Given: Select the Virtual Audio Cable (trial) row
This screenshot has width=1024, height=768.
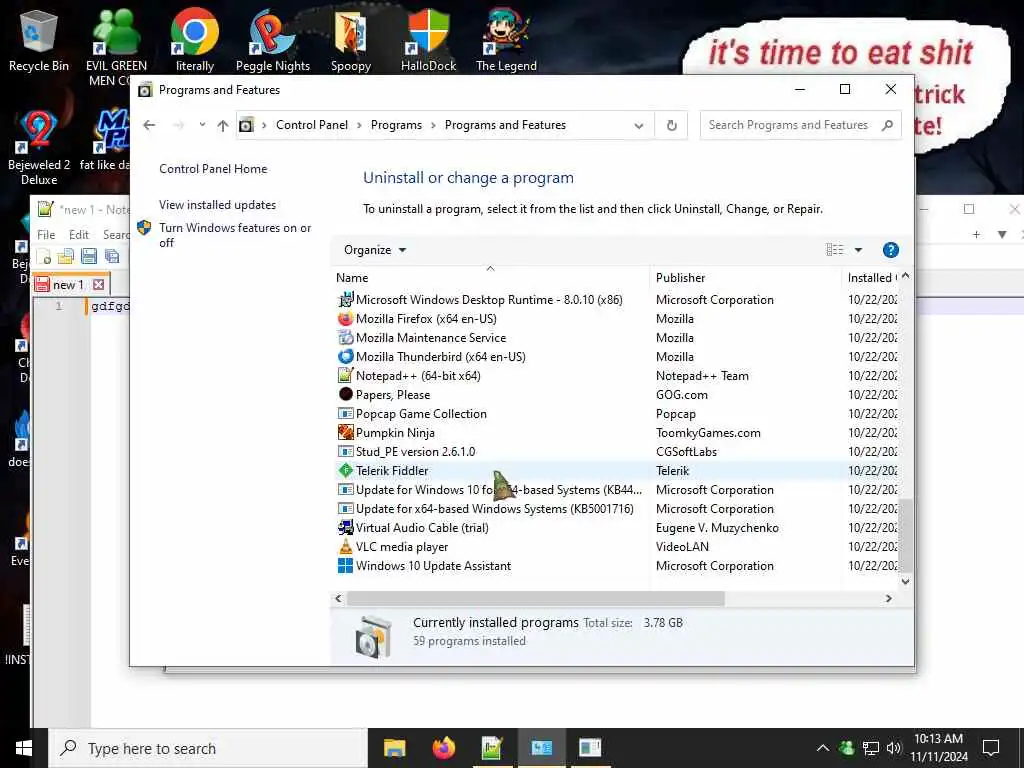Looking at the screenshot, I should [x=616, y=528].
